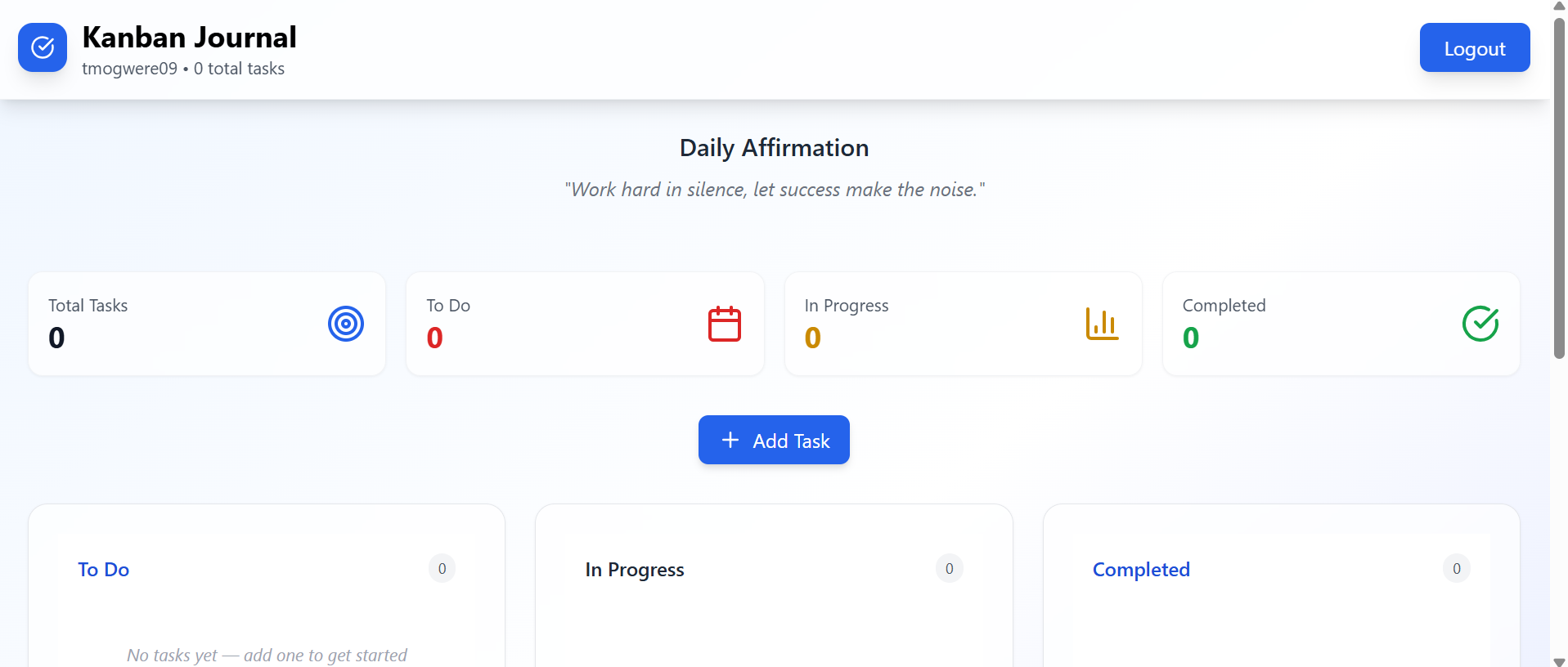Add a new task with Add Task button
Viewport: 1568px width, 667px height.
(x=774, y=440)
